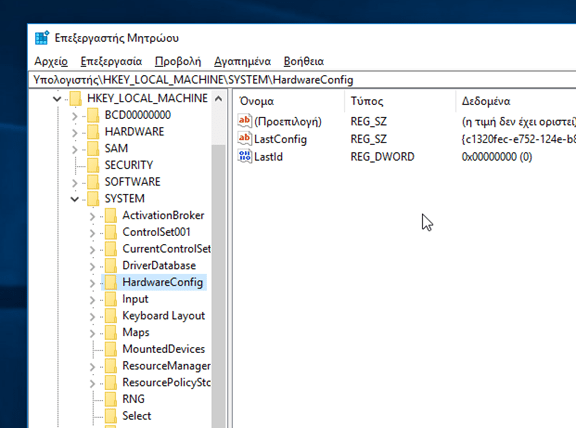This screenshot has width=576, height=428.
Task: Select the HardwareConfig folder icon
Action: (111, 282)
